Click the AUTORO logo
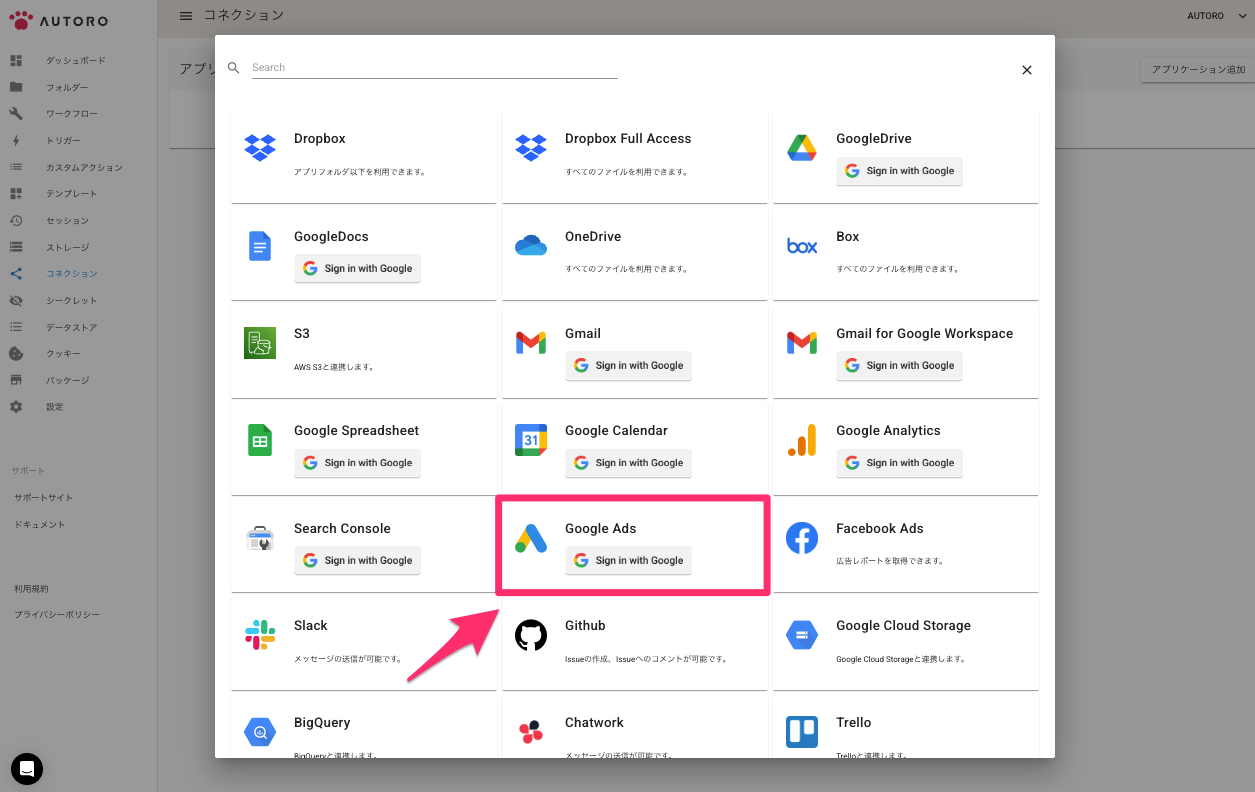Image resolution: width=1255 pixels, height=792 pixels. (x=58, y=20)
